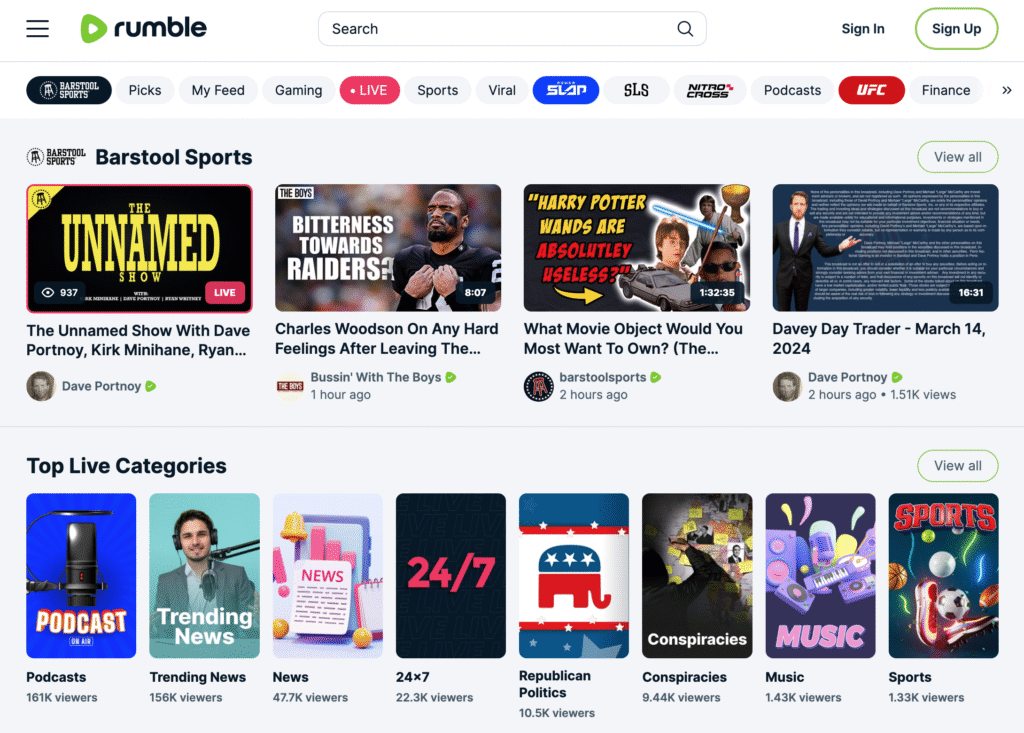Expand more categories with the double chevron
The width and height of the screenshot is (1024, 733).
1006,90
